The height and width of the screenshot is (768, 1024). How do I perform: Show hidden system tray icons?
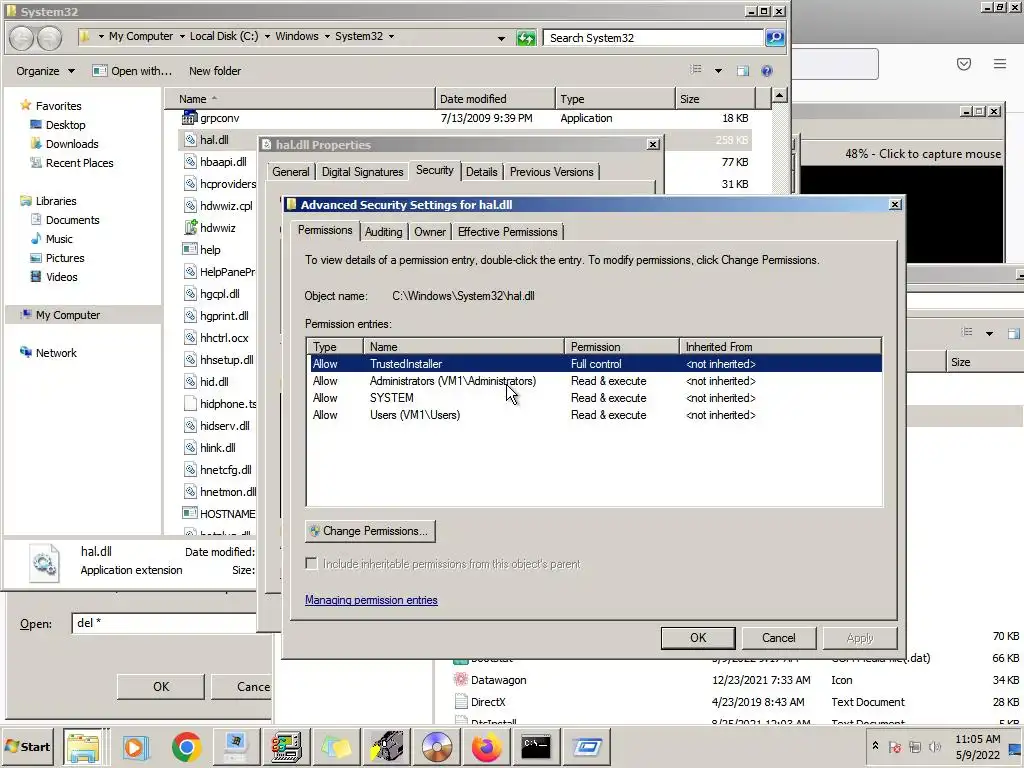875,746
